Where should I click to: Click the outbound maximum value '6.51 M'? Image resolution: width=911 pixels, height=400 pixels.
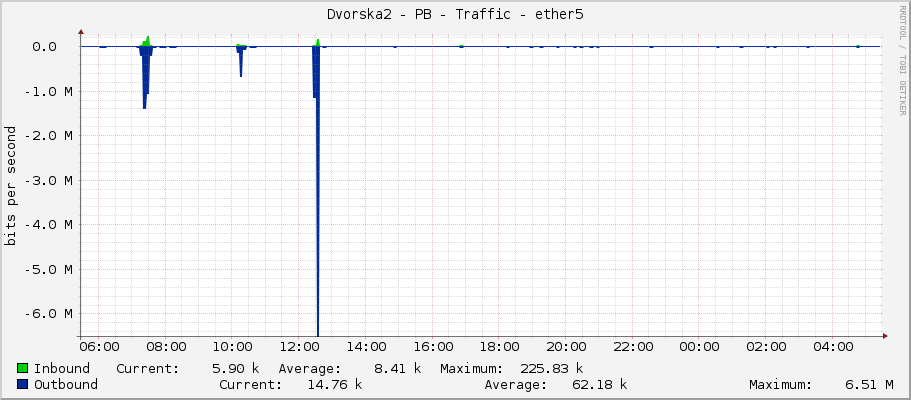tap(870, 384)
